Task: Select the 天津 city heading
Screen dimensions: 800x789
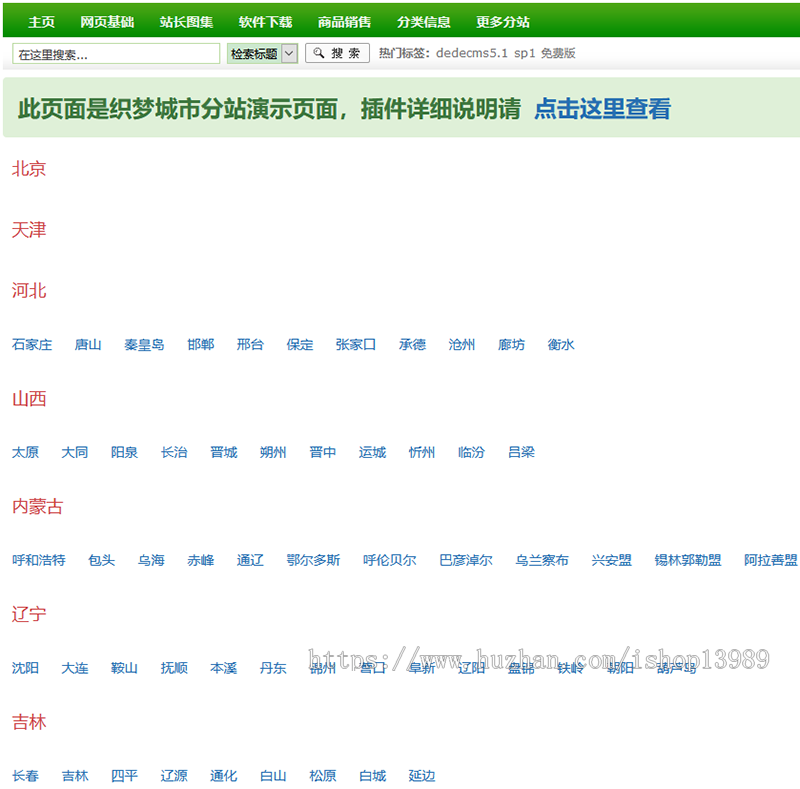Action: [x=28, y=230]
